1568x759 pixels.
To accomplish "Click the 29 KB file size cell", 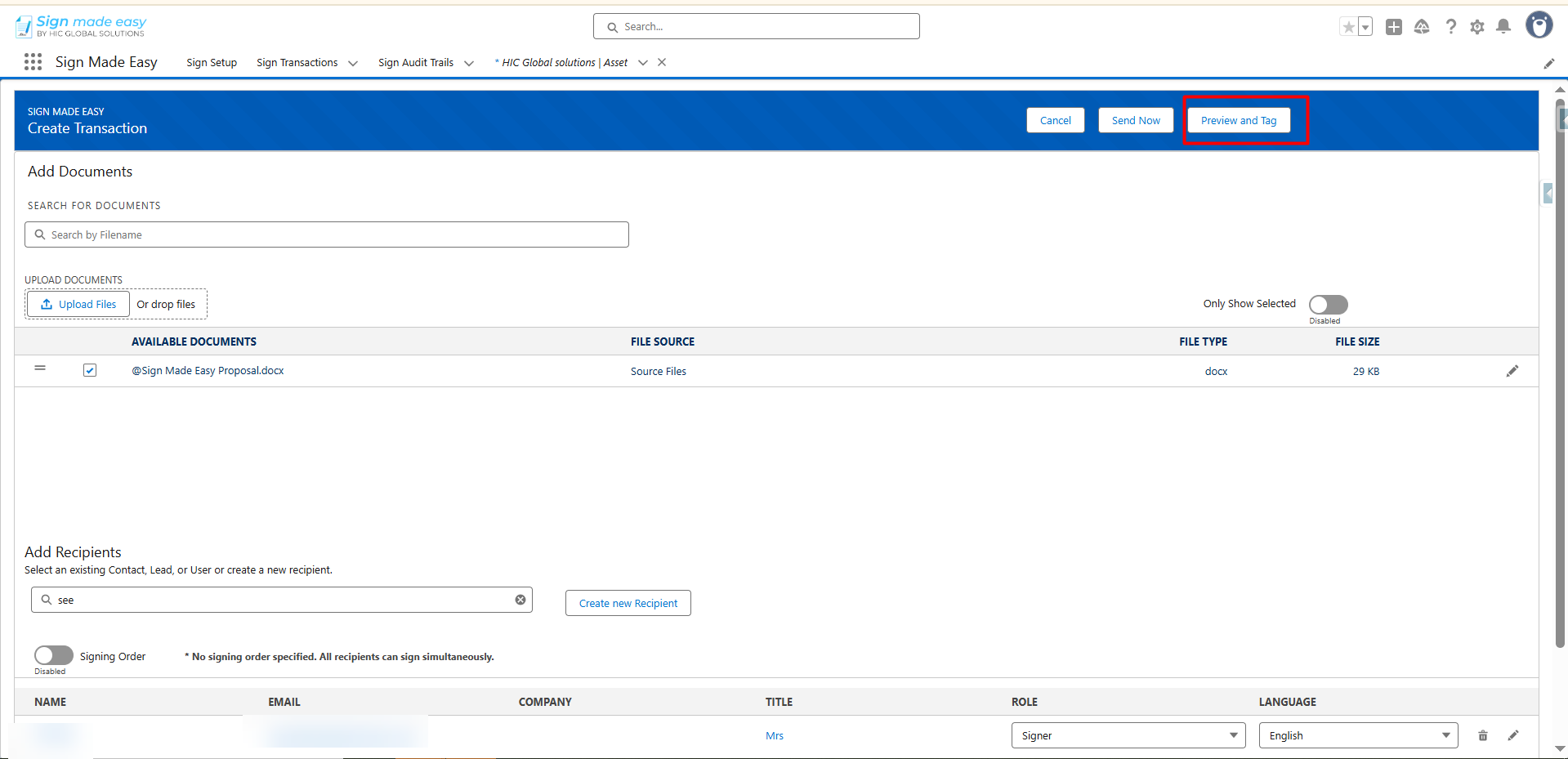I will [1366, 371].
